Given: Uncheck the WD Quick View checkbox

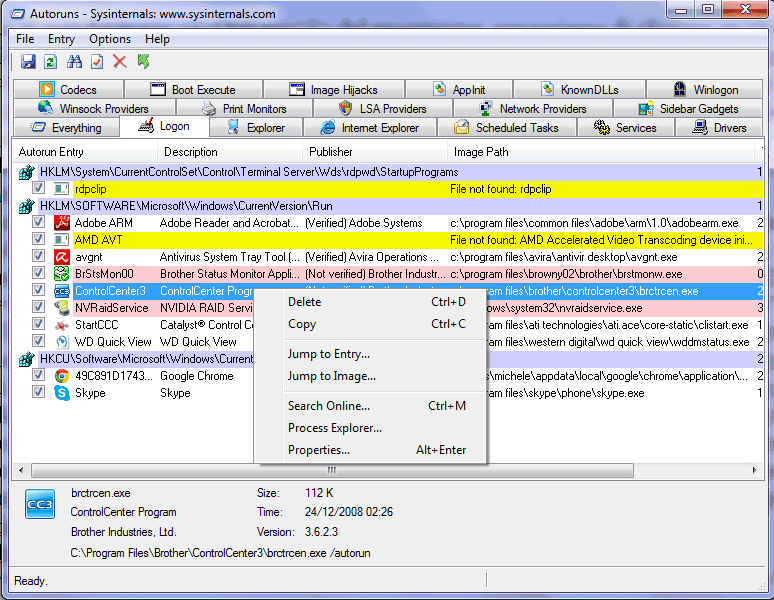Looking at the screenshot, I should [x=38, y=341].
